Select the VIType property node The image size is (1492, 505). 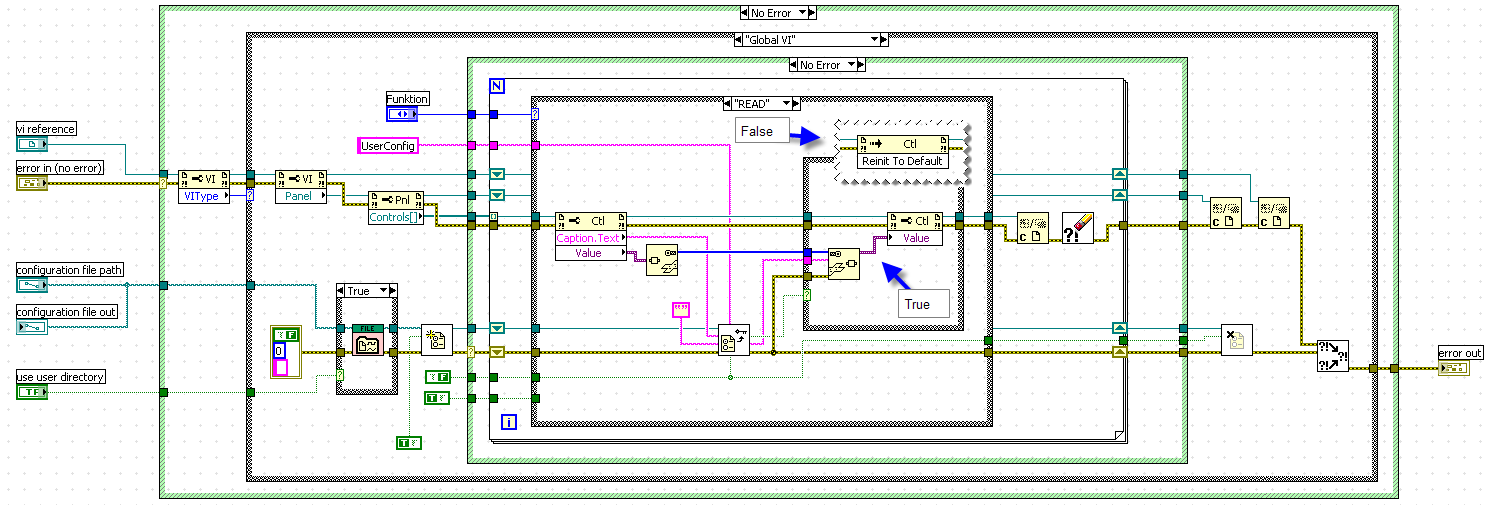pyautogui.click(x=205, y=187)
